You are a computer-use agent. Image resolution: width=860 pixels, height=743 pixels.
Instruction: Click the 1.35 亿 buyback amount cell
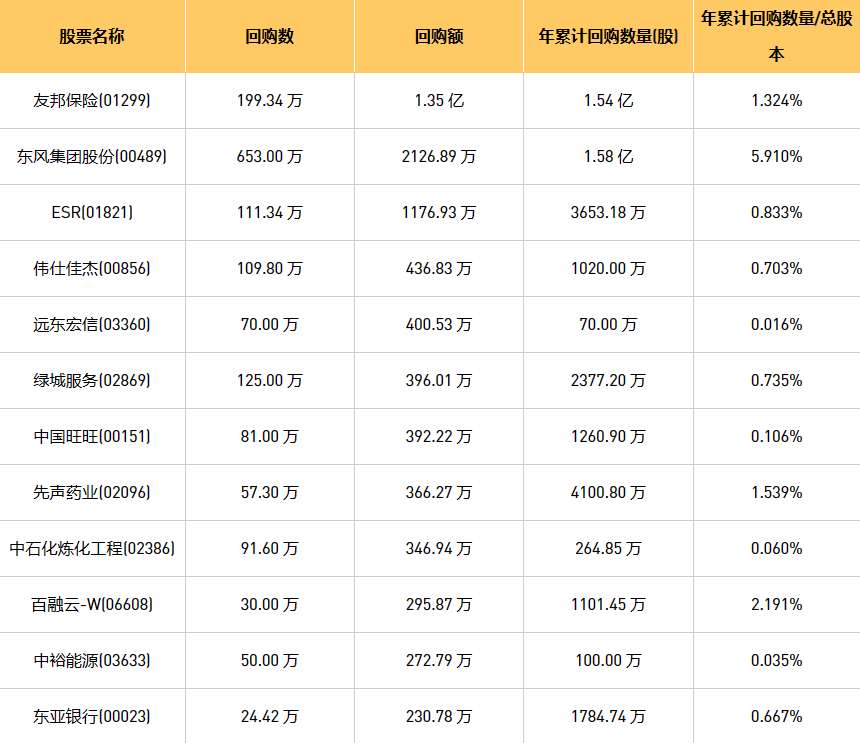click(x=439, y=100)
